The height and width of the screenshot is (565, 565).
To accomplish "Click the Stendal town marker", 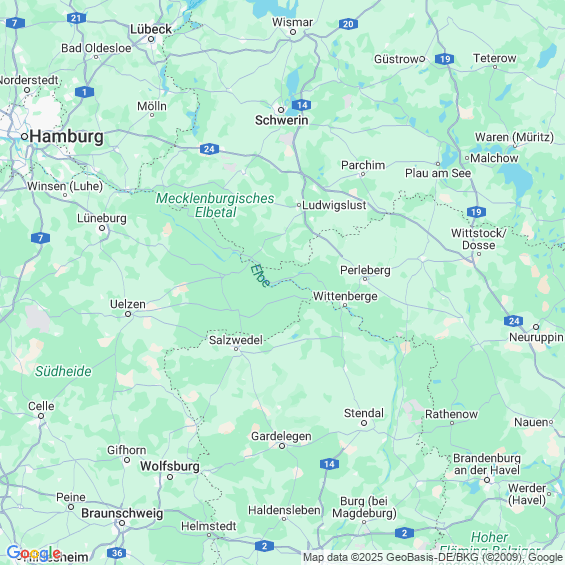I will click(364, 423).
